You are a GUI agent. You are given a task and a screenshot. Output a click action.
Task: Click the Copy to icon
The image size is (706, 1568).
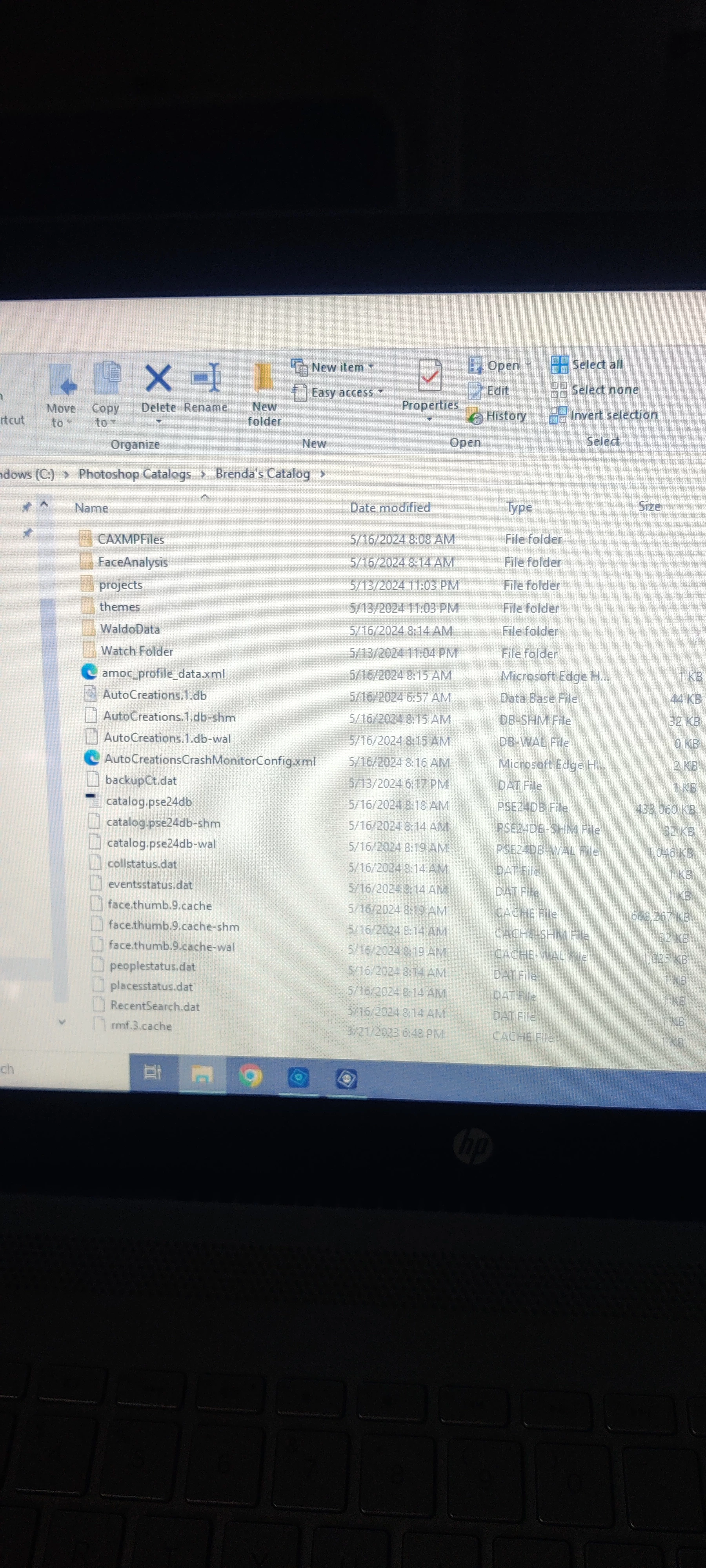click(x=107, y=378)
